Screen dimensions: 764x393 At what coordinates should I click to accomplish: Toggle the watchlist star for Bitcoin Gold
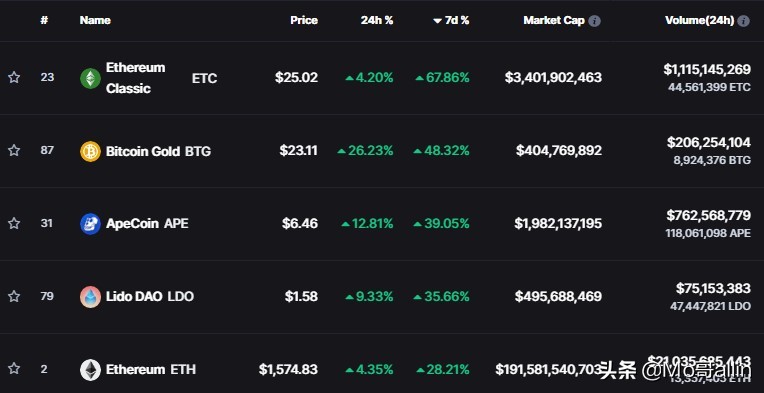point(14,150)
